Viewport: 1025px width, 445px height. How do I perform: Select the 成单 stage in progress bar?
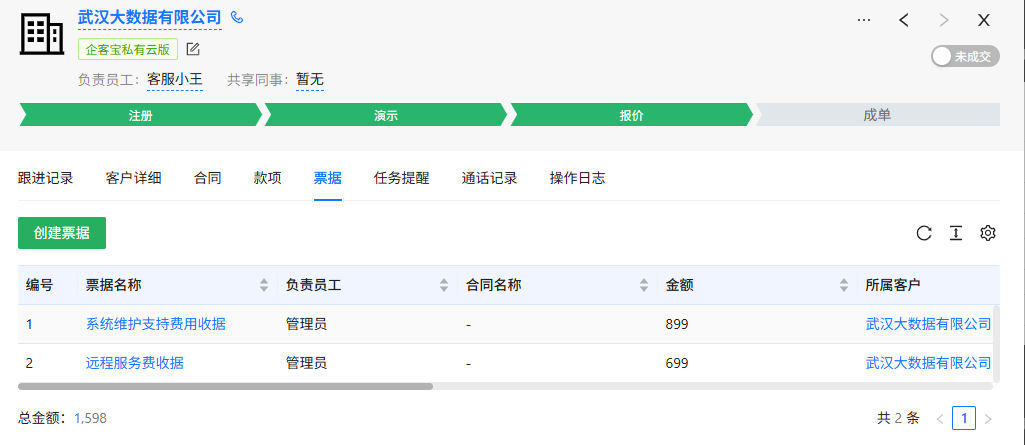coord(877,115)
